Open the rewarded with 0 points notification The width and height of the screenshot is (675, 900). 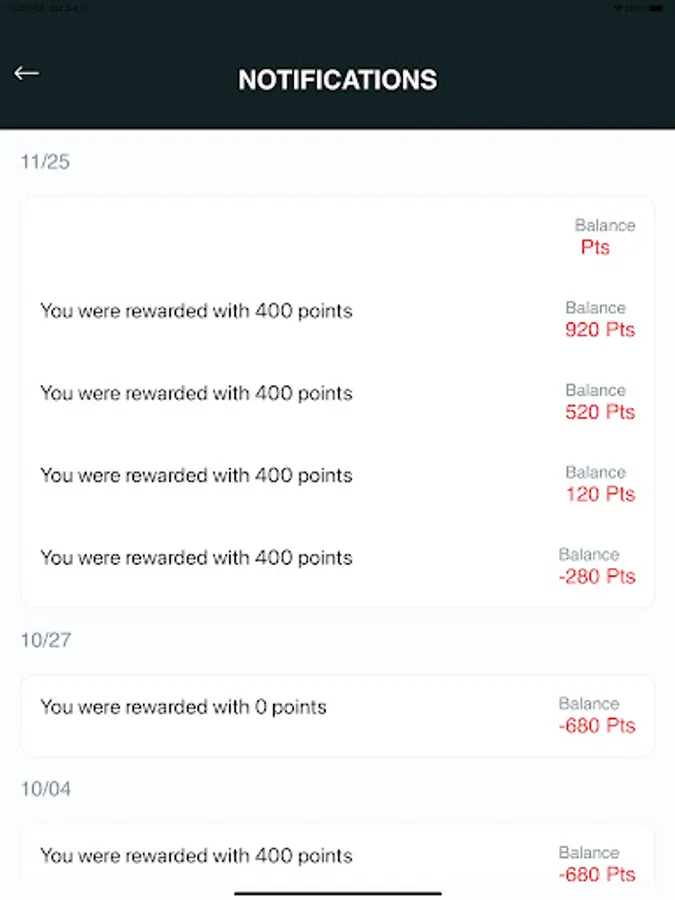click(x=183, y=707)
